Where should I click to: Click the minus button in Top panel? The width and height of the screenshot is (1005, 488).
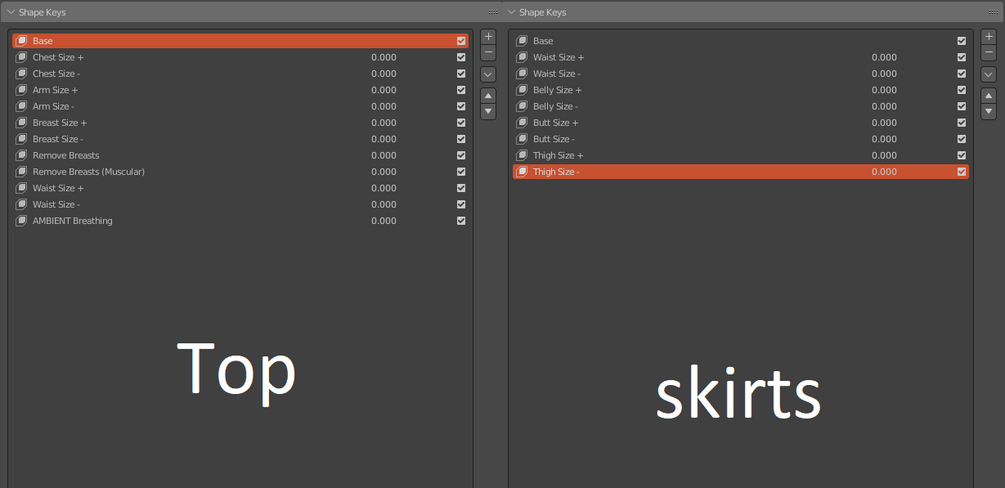488,53
